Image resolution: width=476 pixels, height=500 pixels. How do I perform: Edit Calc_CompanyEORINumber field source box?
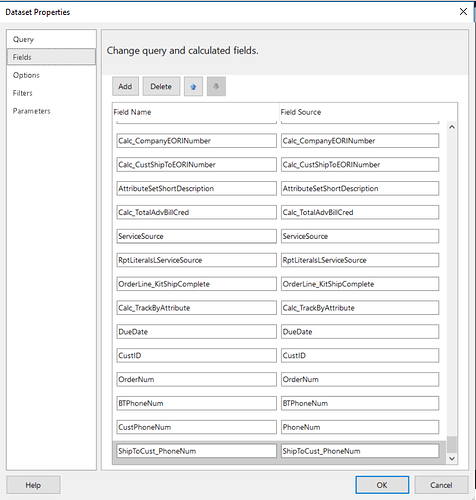360,141
